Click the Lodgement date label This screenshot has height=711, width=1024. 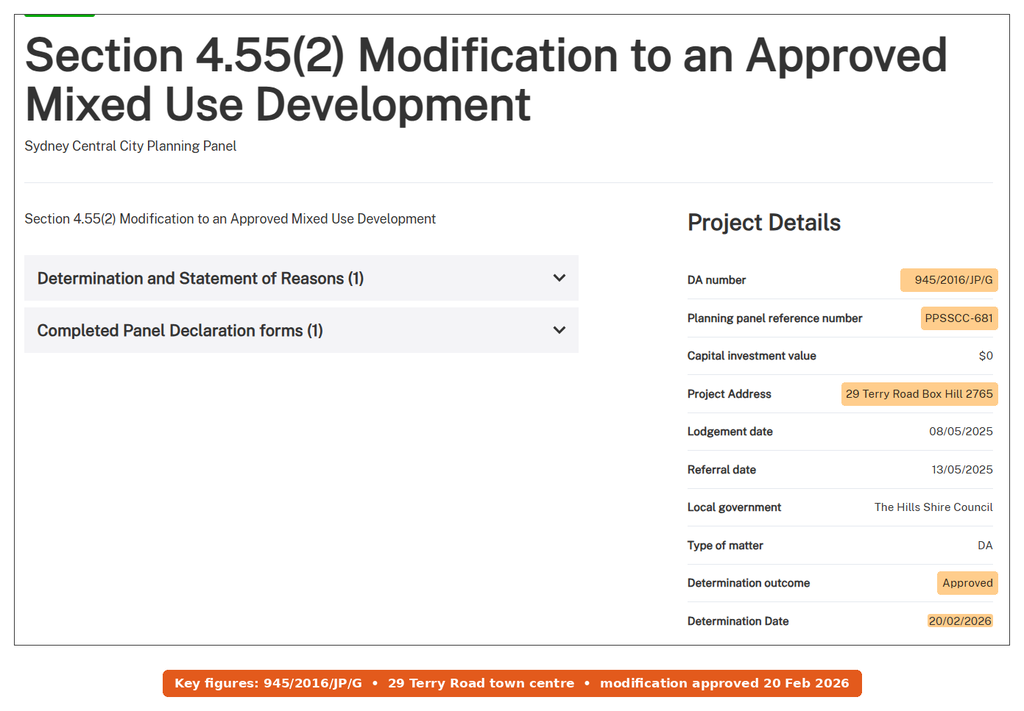tap(729, 432)
